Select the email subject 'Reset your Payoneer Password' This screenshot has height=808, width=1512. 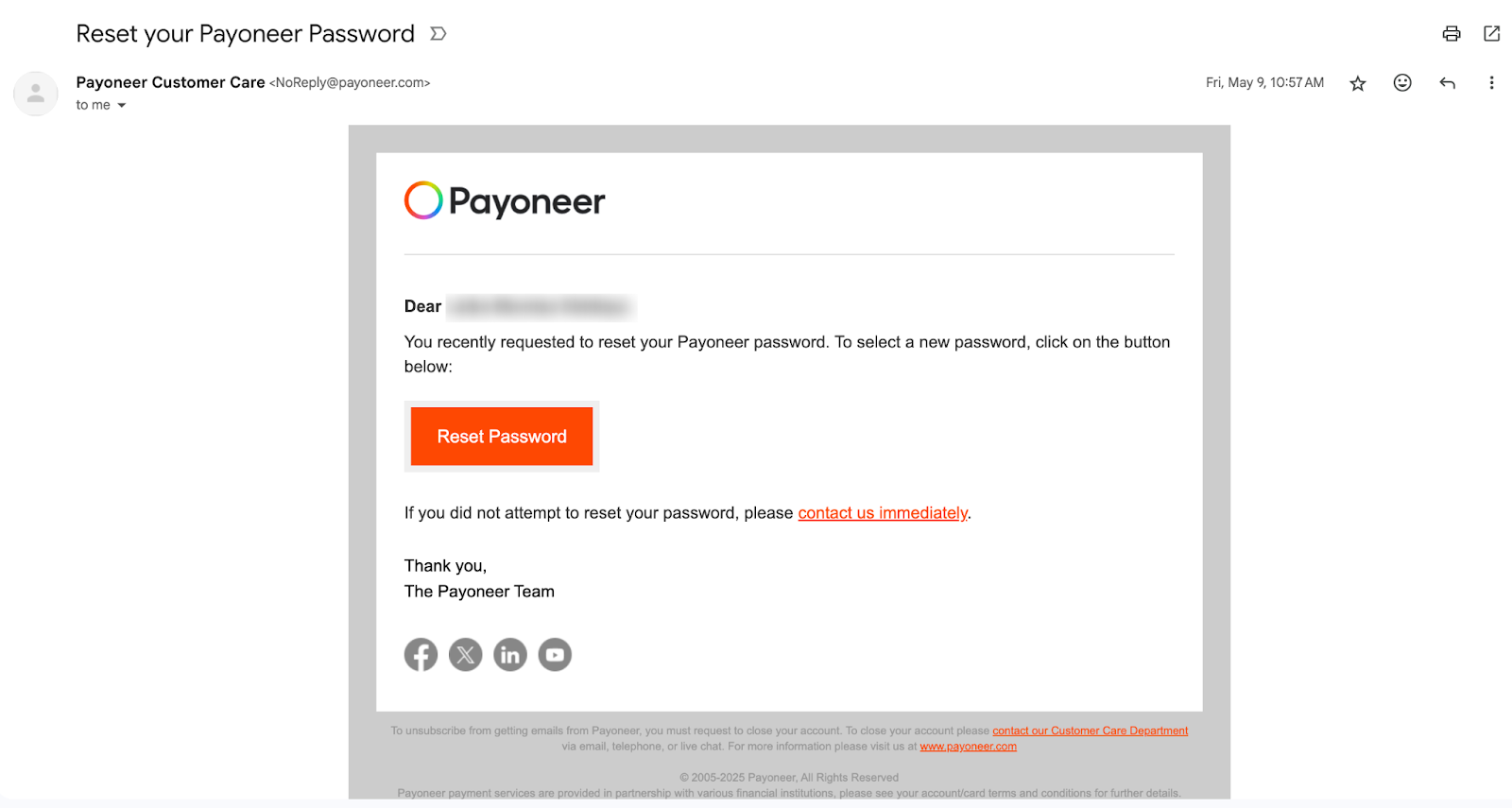pyautogui.click(x=245, y=33)
